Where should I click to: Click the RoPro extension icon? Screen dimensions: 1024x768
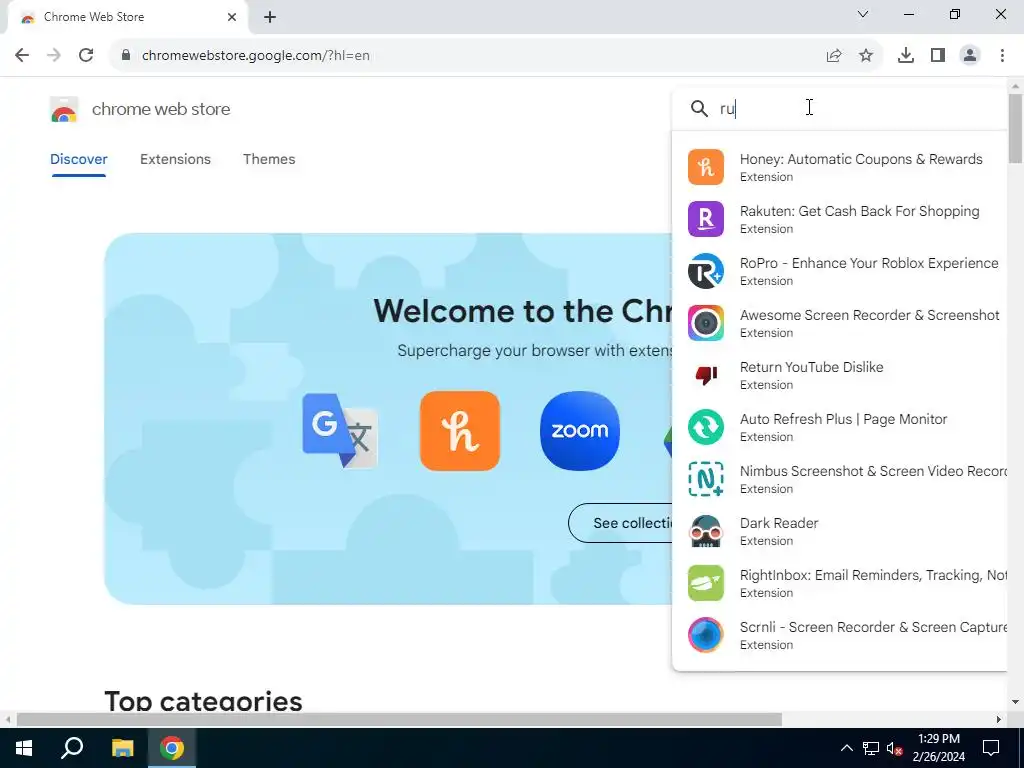[x=705, y=271]
